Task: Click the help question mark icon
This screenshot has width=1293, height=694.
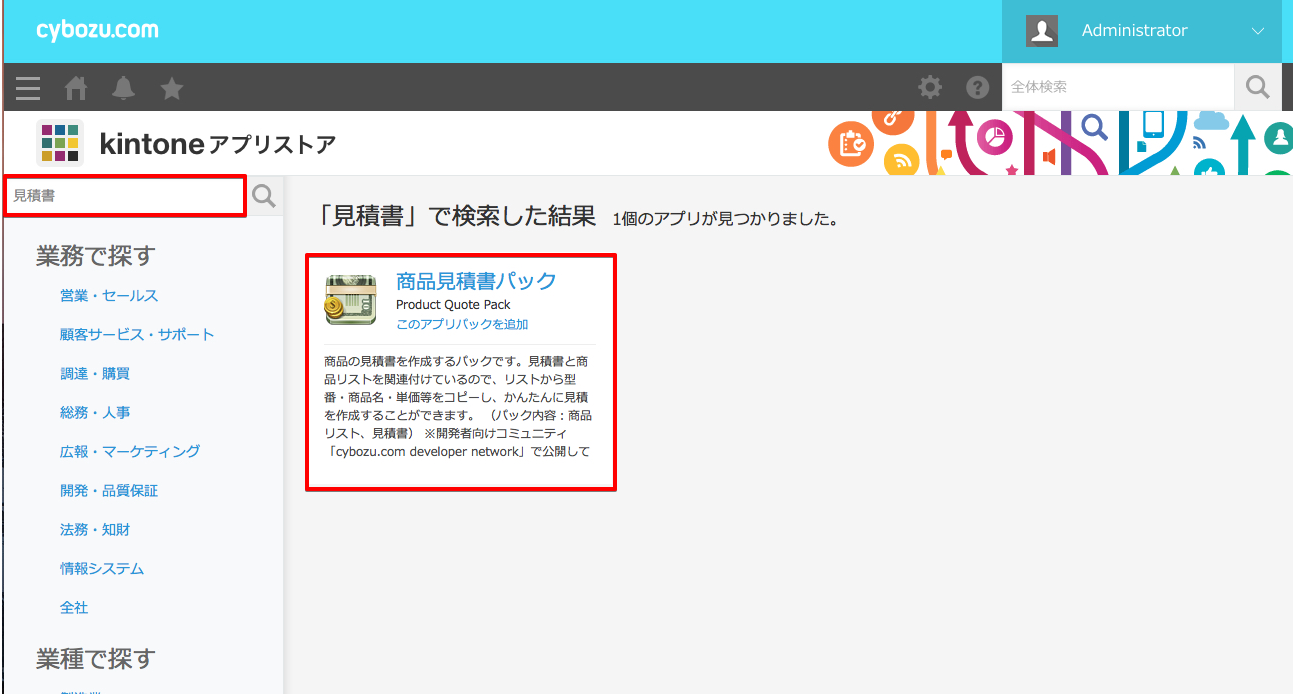Action: point(977,87)
